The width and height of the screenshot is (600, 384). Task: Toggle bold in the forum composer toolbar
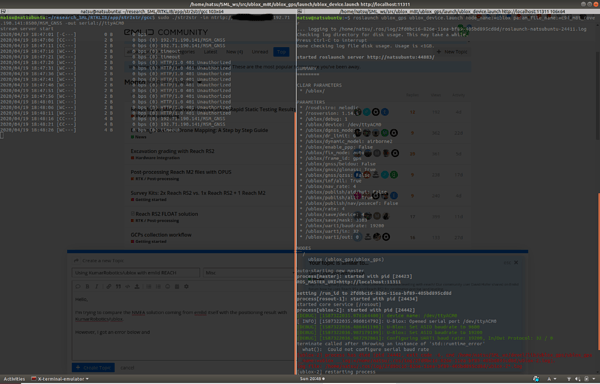[x=87, y=286]
